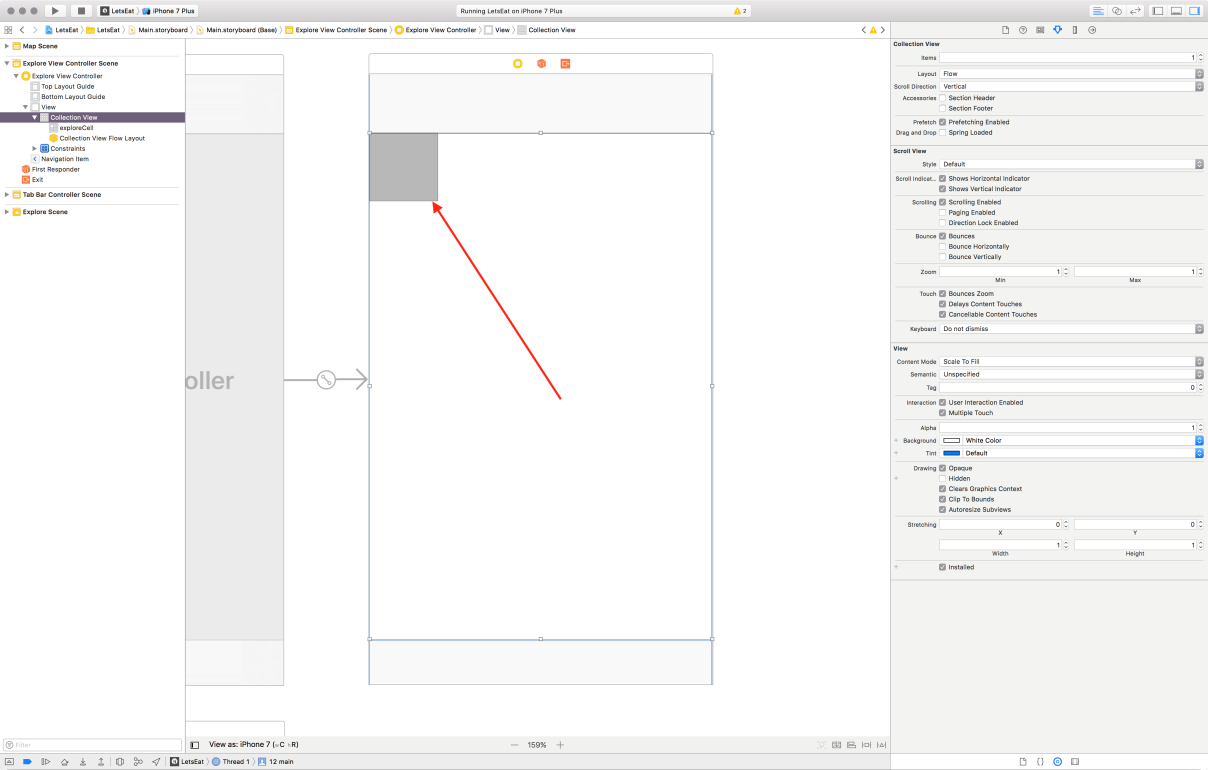This screenshot has height=770, width=1208.
Task: Go forward in jump bar history
Action: (35, 30)
